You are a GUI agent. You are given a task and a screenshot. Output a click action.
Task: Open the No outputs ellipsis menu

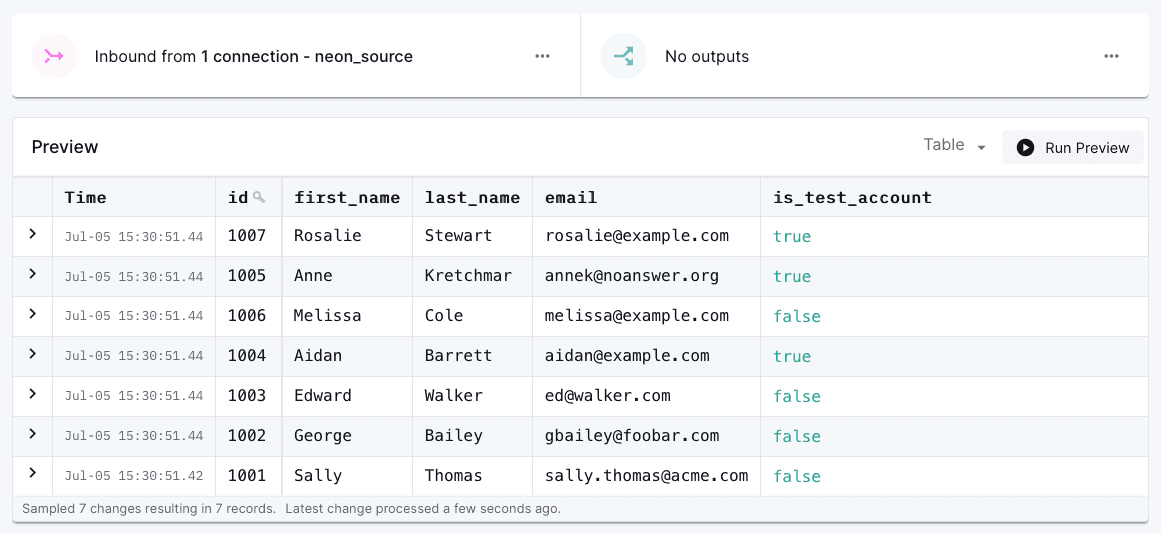click(1111, 56)
